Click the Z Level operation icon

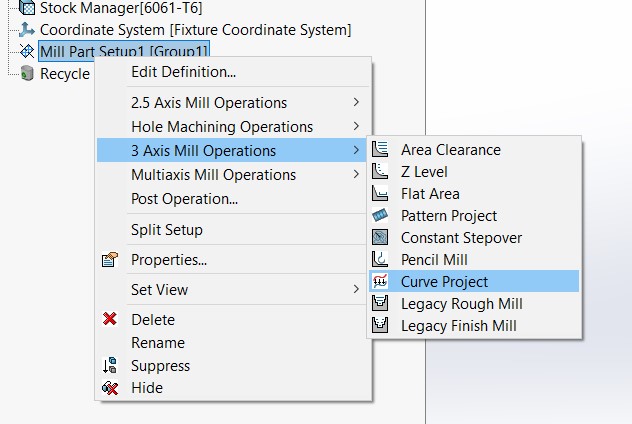[x=380, y=171]
